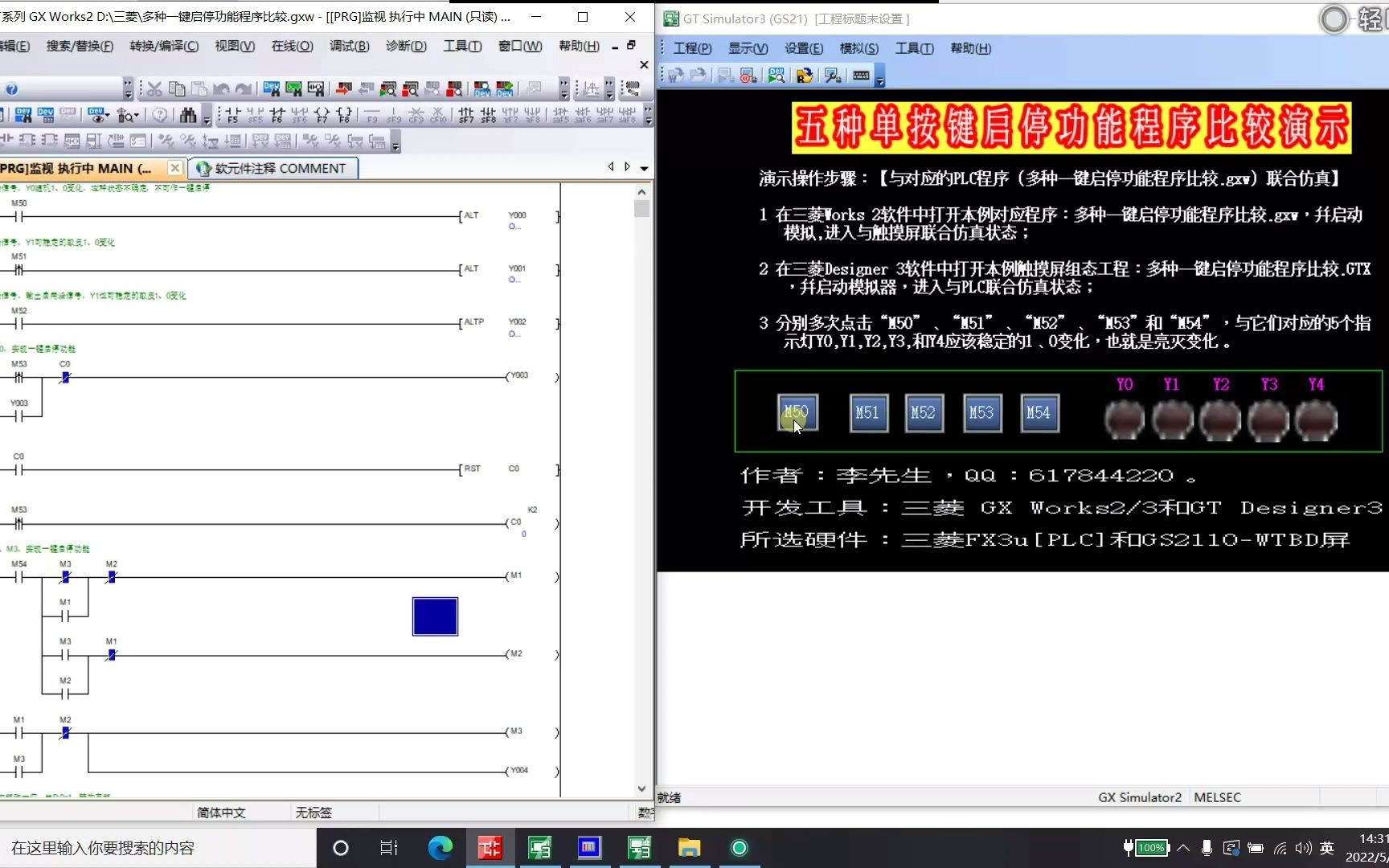Insert a coil using the F7 toolbar icon
Viewport: 1389px width, 868px height.
click(323, 113)
